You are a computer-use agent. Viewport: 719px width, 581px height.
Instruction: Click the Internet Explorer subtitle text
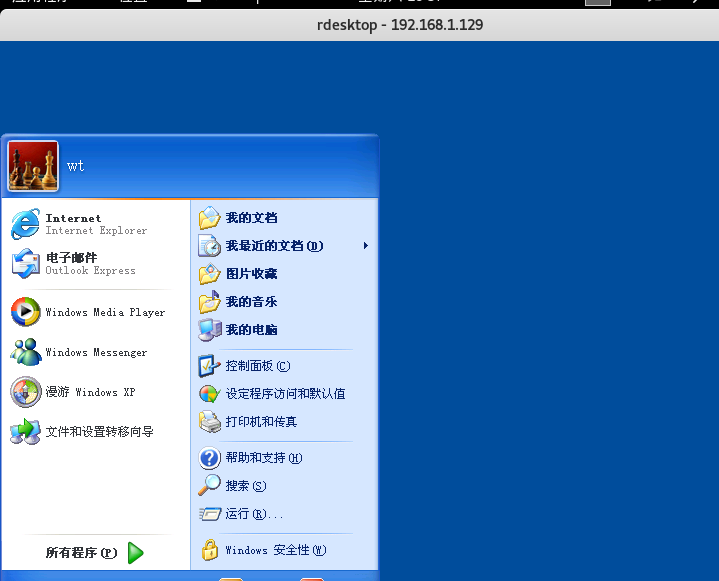coord(96,231)
